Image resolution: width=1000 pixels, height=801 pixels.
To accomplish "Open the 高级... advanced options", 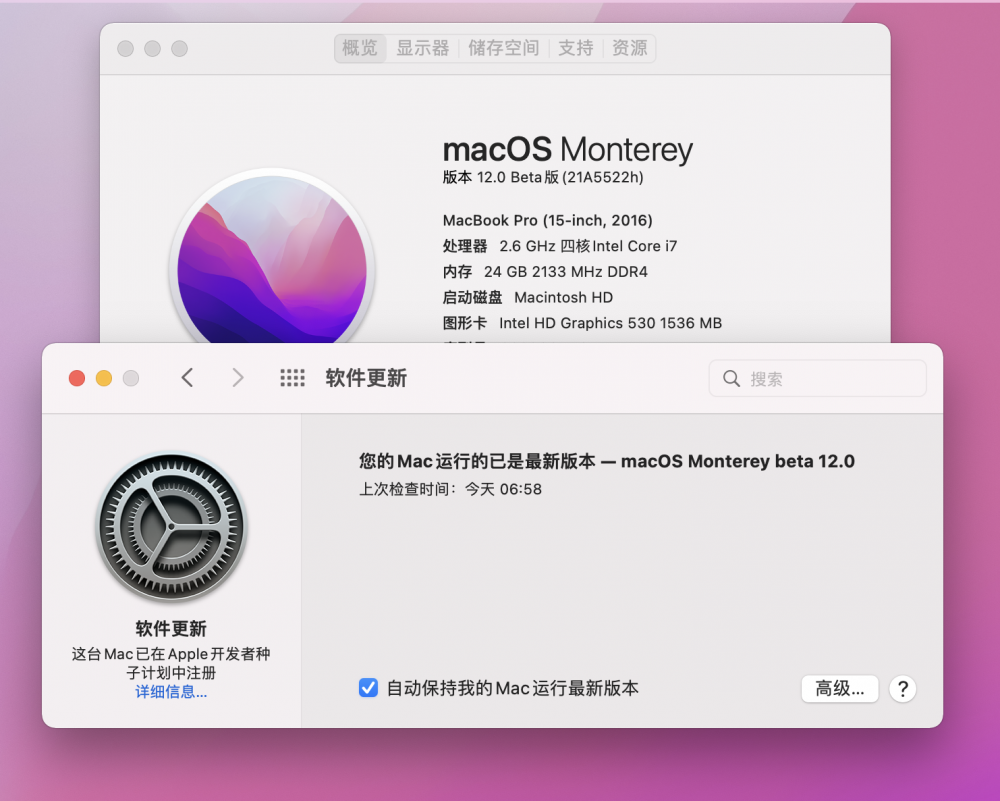I will (839, 689).
